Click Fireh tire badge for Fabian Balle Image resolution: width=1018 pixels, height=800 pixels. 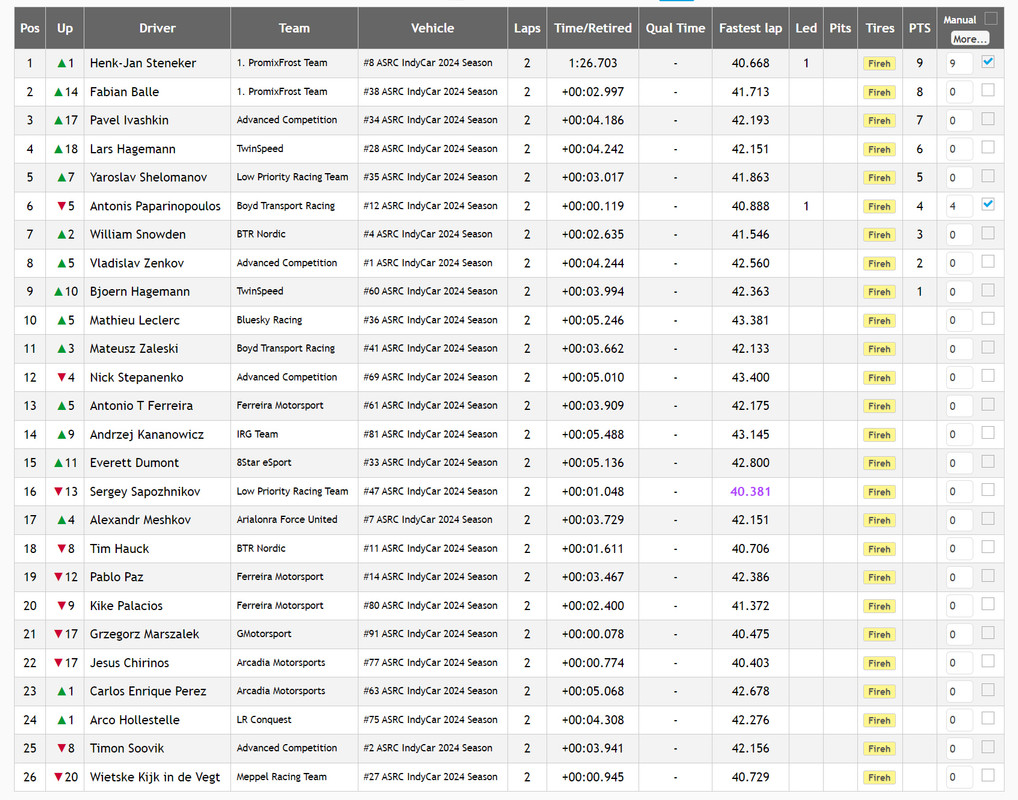879,92
